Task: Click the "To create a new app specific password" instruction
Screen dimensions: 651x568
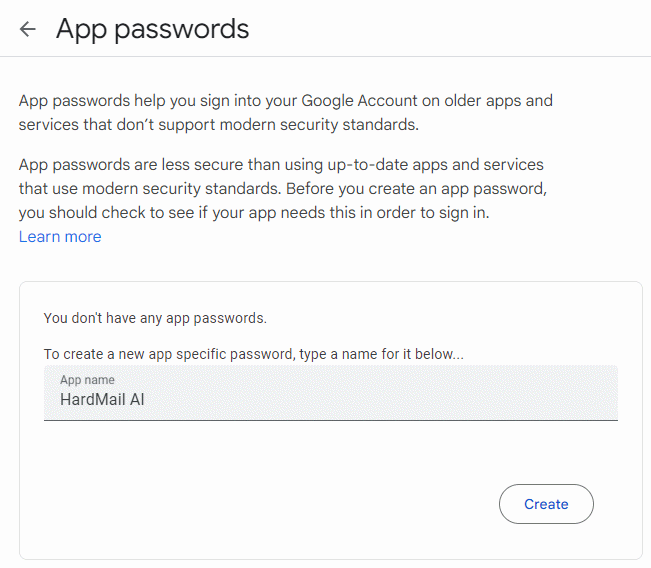Action: click(254, 354)
